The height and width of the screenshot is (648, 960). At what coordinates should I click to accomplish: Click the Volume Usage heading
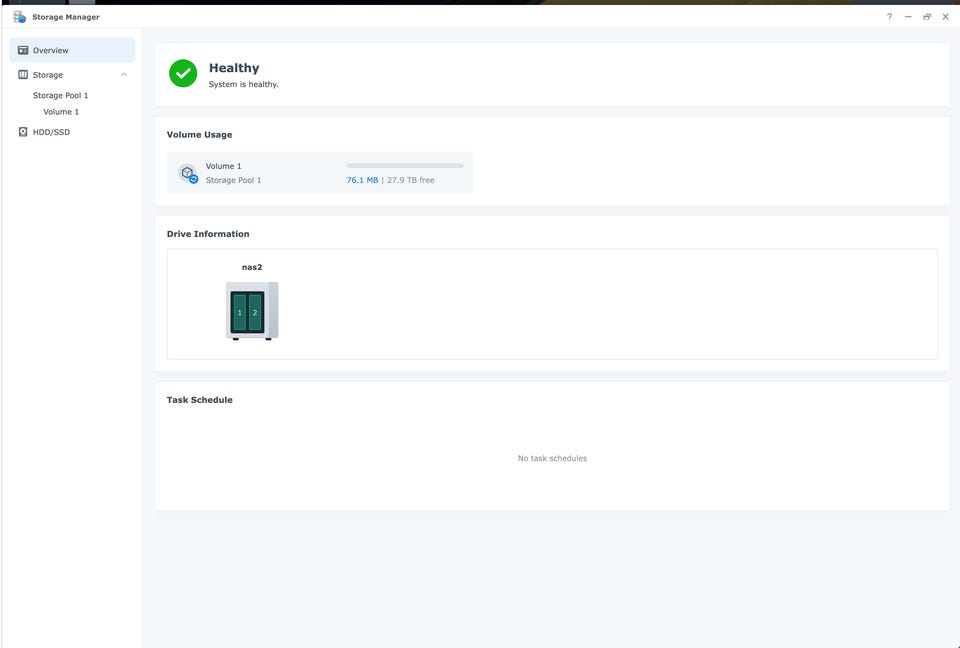[200, 135]
